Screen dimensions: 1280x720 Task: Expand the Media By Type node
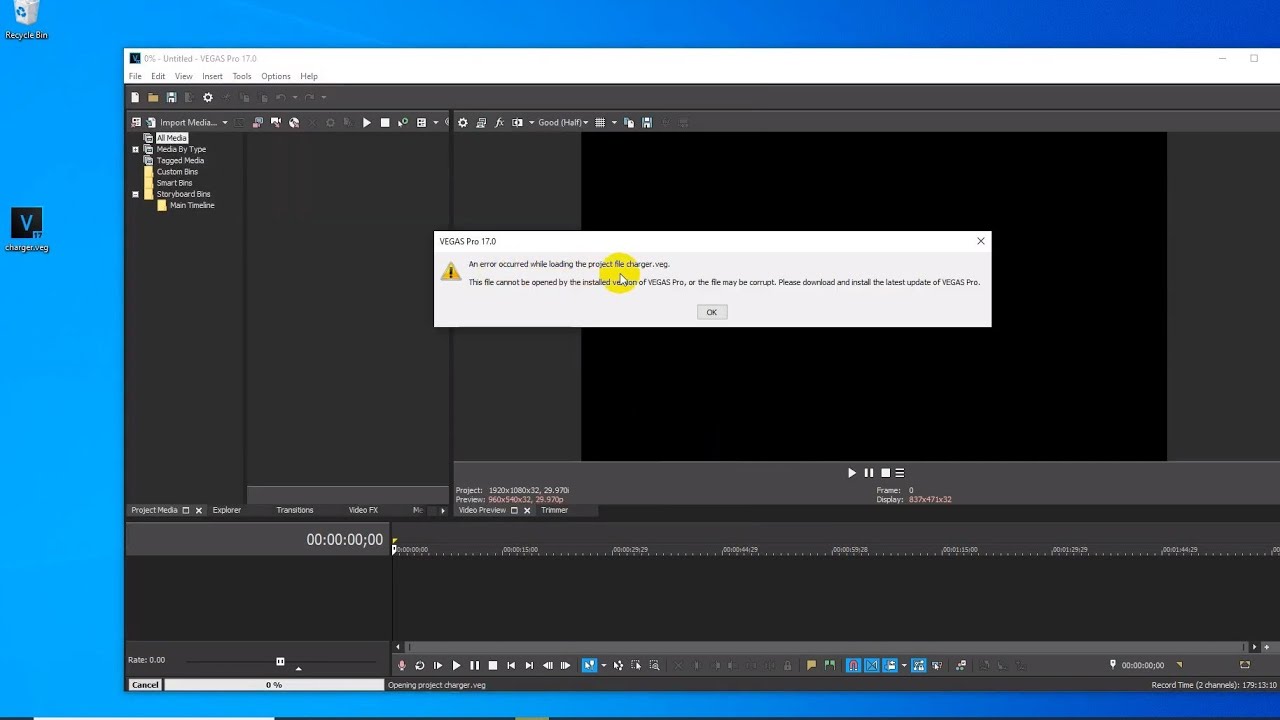point(135,149)
